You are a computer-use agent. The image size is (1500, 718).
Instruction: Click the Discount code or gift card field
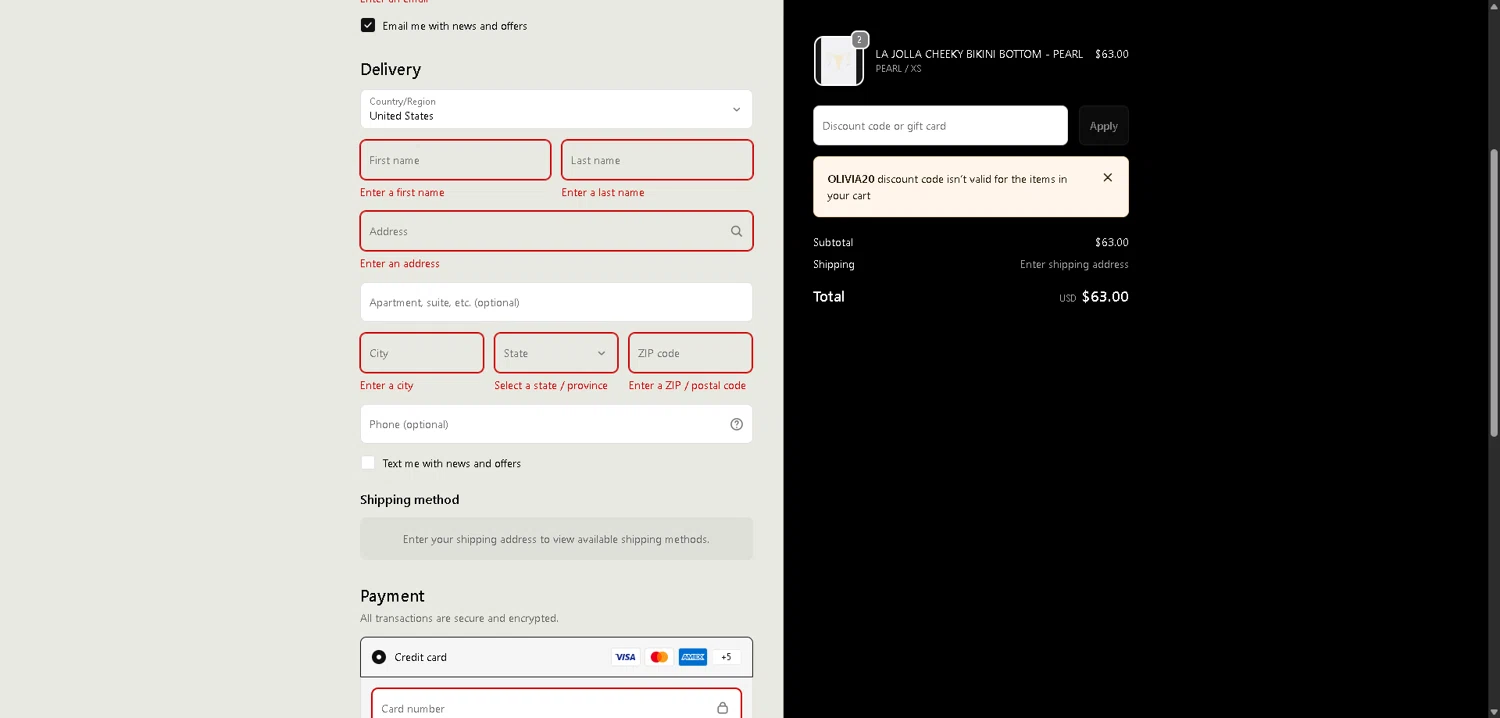[940, 126]
